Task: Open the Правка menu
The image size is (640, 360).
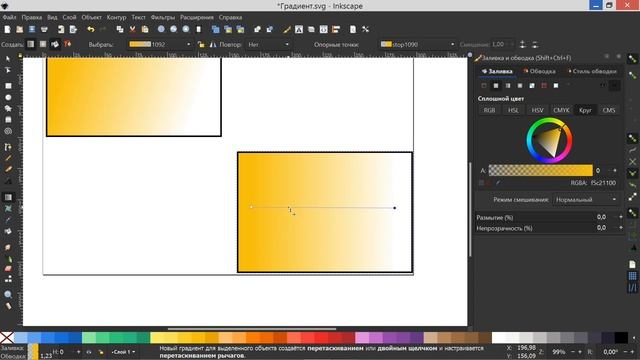Action: point(31,18)
